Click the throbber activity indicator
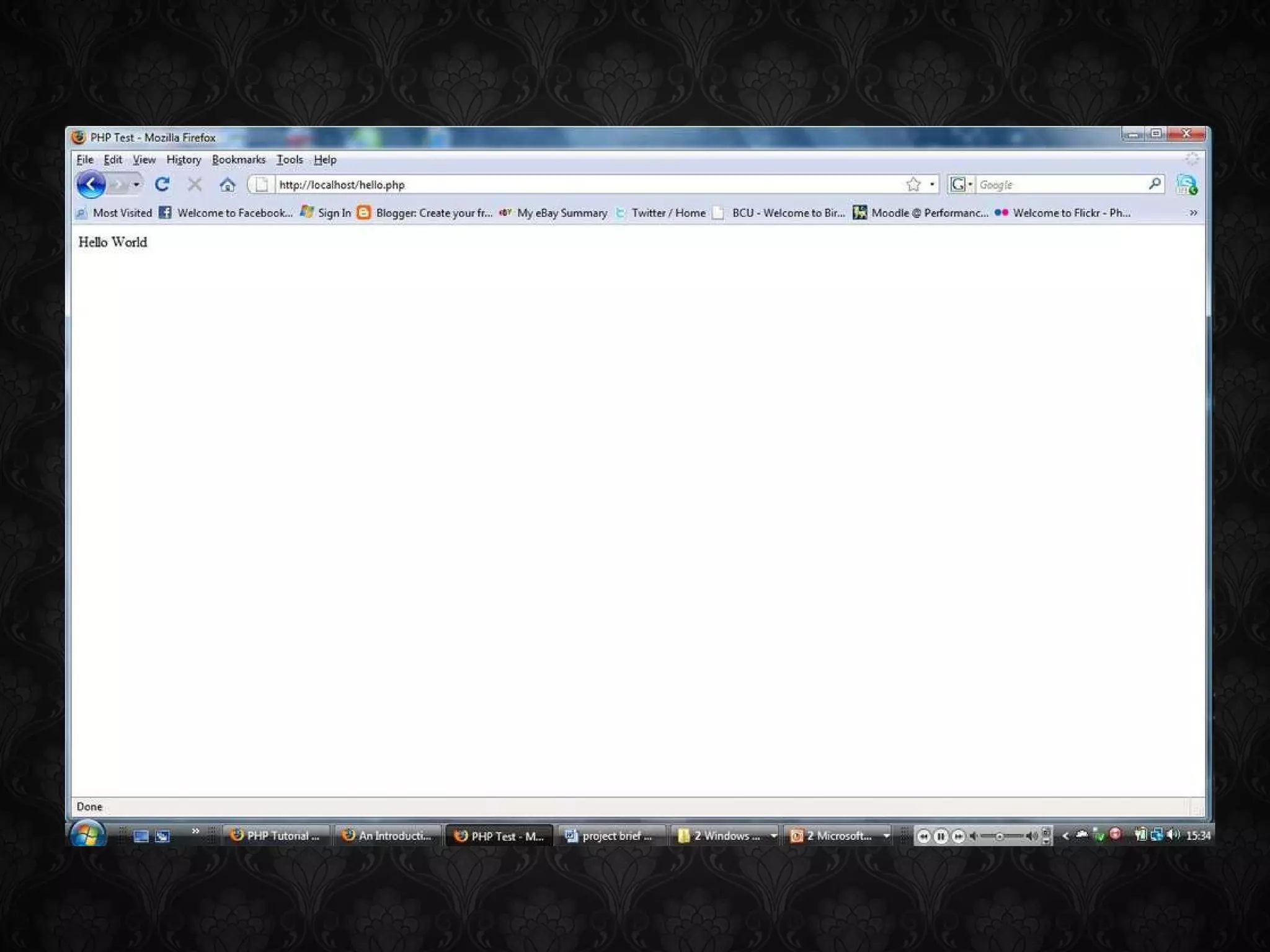 pyautogui.click(x=1192, y=159)
